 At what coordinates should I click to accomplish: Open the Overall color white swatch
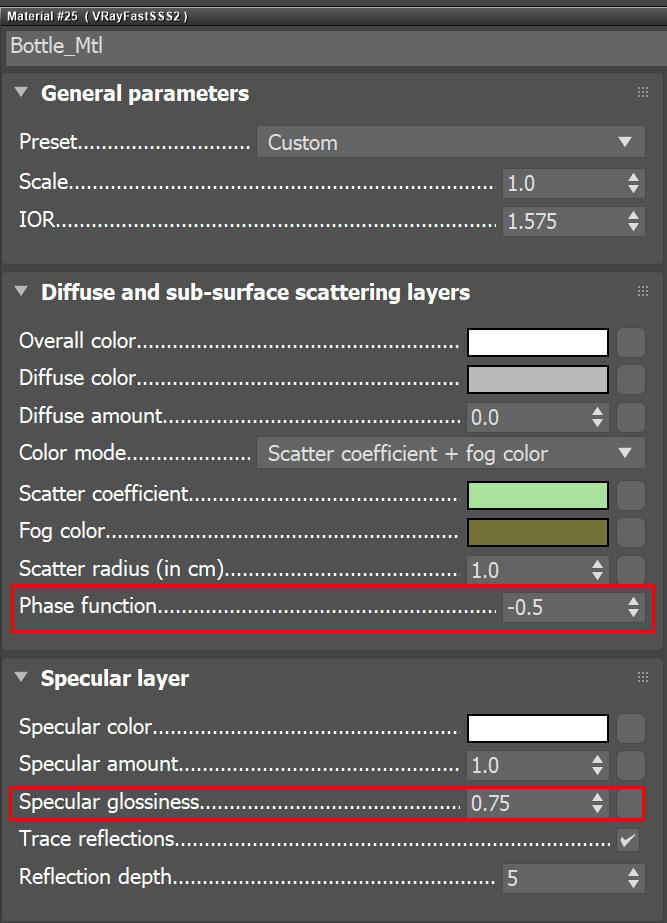pyautogui.click(x=537, y=343)
